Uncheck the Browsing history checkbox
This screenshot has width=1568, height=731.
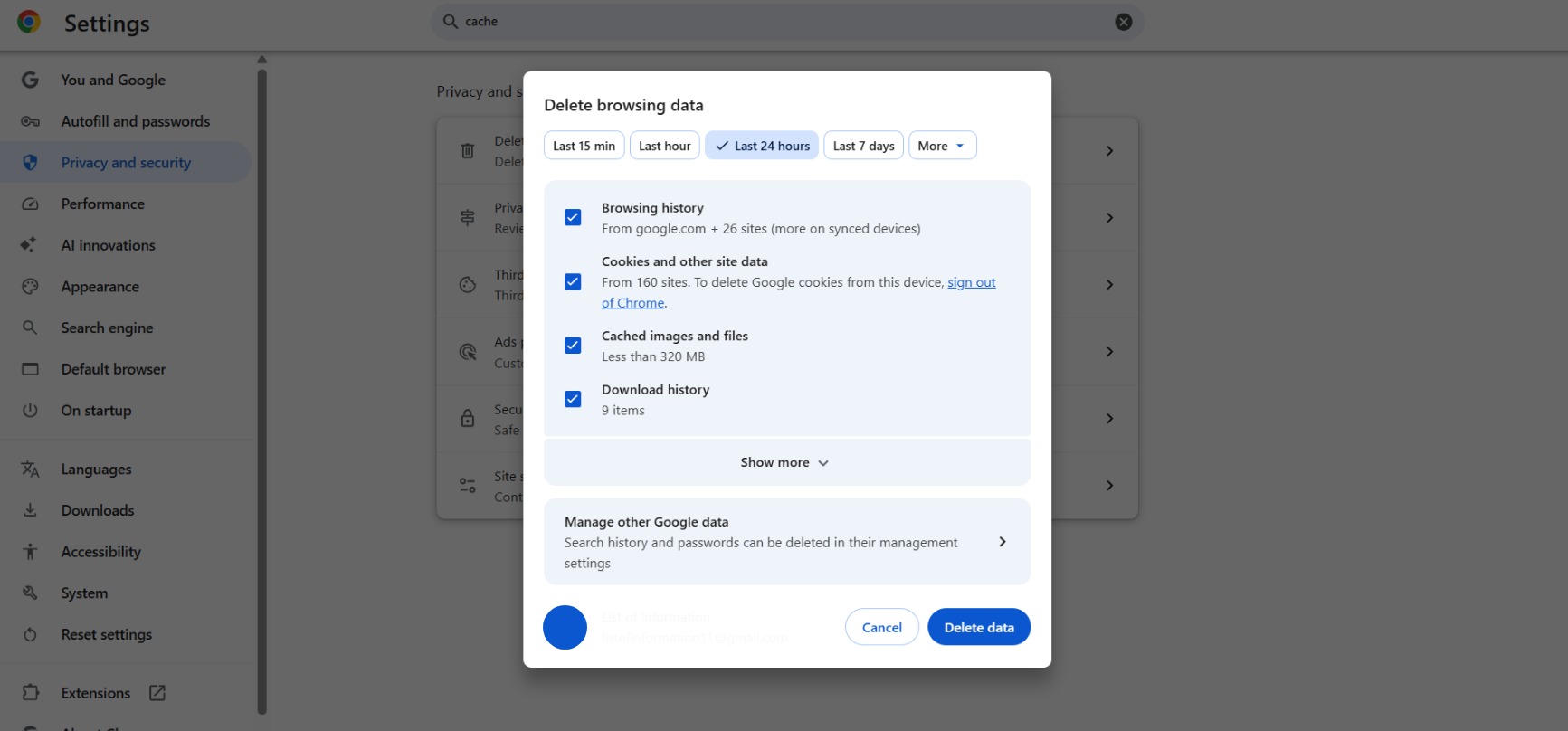(x=573, y=217)
